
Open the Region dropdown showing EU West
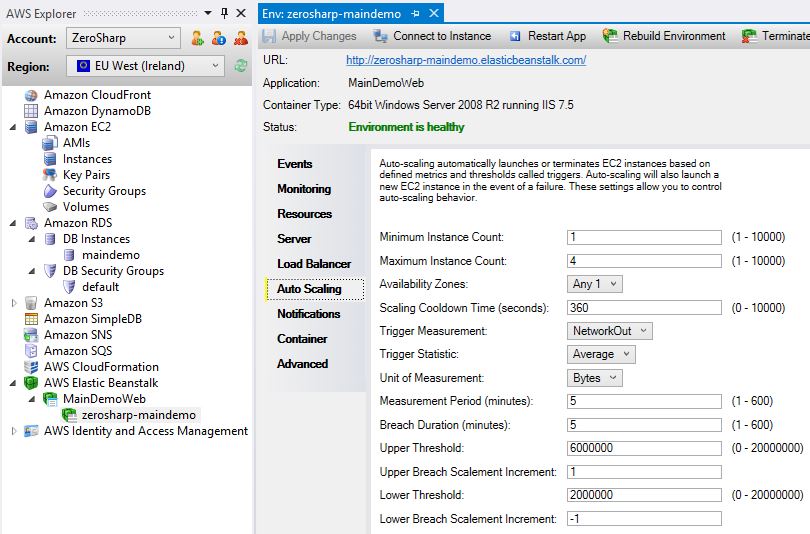pyautogui.click(x=145, y=66)
